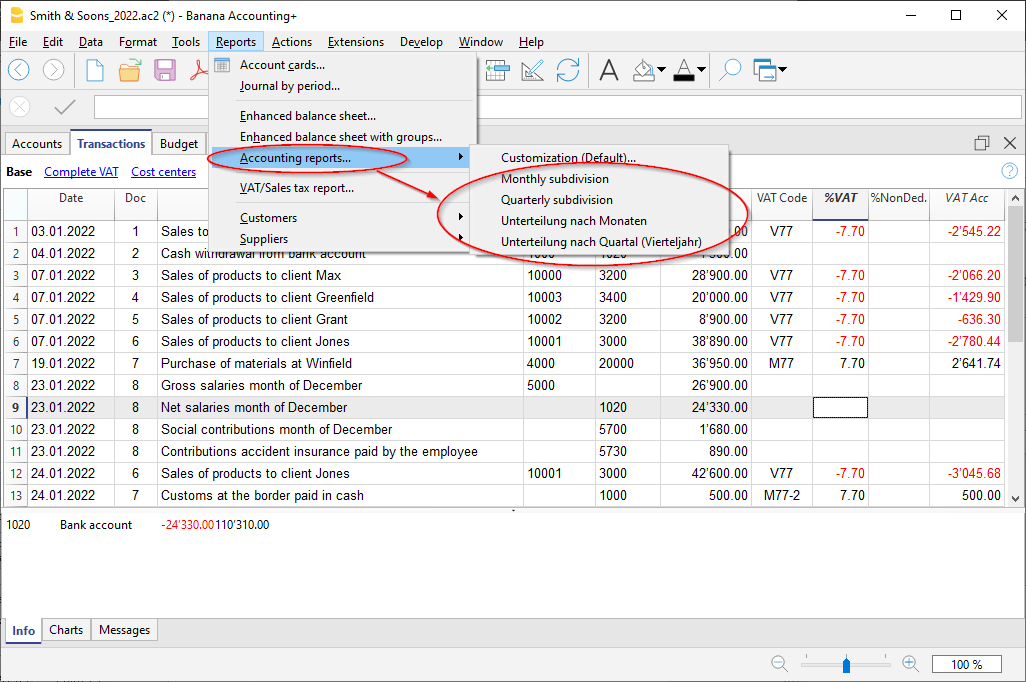The width and height of the screenshot is (1026, 682).
Task: Open a file with the folder icon
Action: [x=130, y=70]
